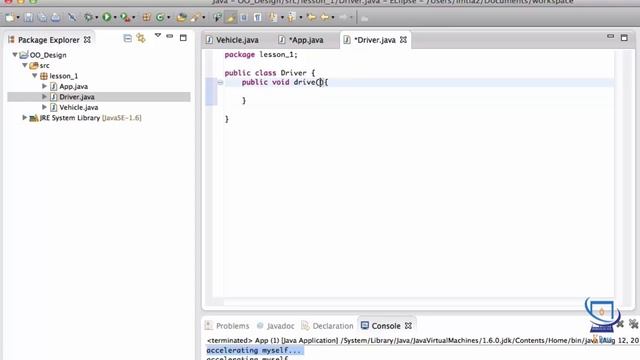640x360 pixels.
Task: Open dropdown arrow next to Search icon
Action: click(204, 18)
